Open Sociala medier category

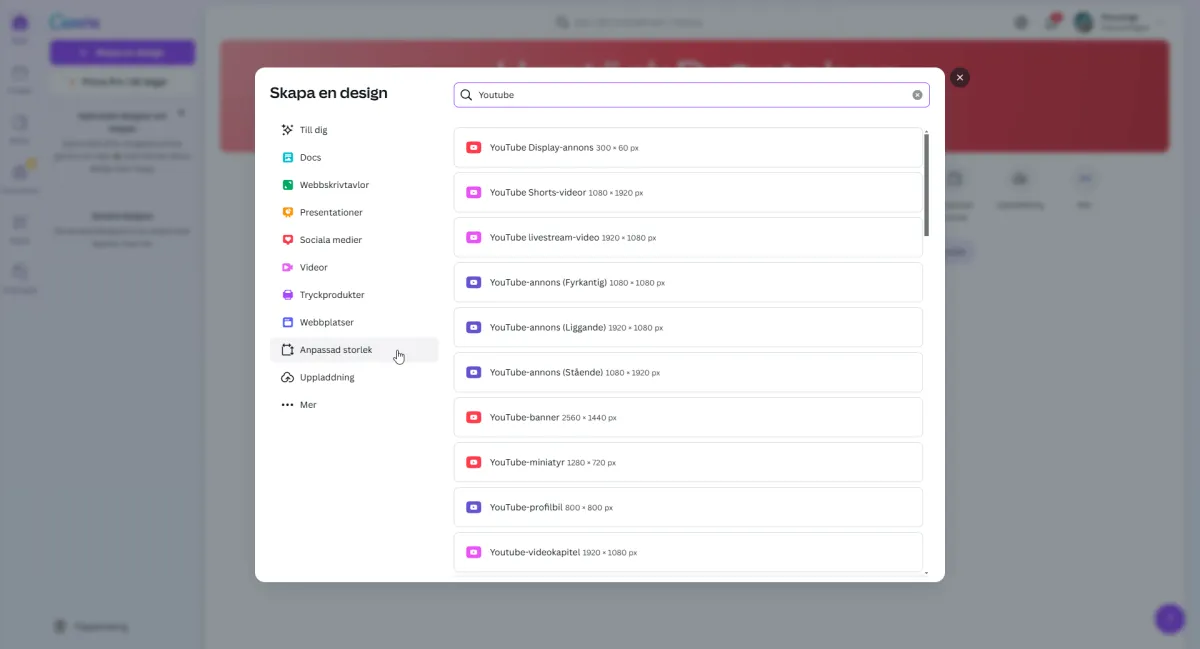click(x=354, y=240)
